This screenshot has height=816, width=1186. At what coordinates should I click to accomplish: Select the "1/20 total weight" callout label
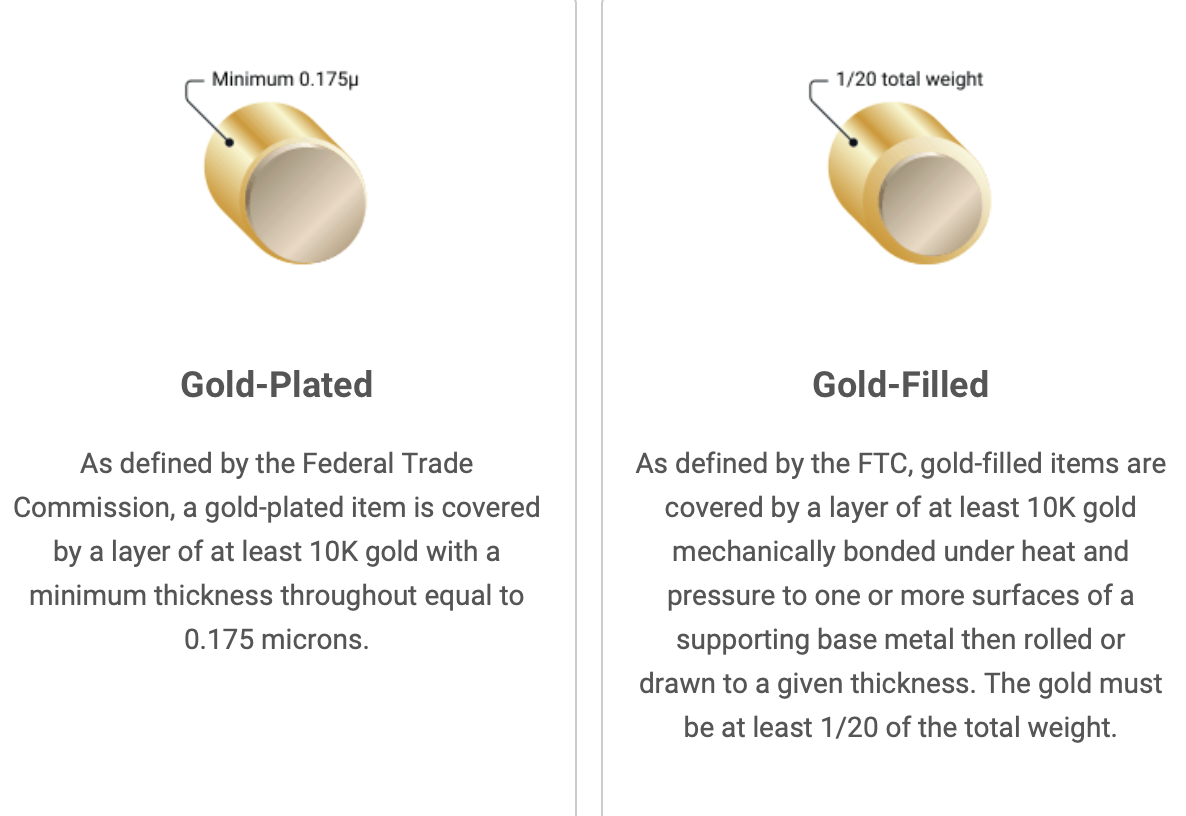(909, 79)
